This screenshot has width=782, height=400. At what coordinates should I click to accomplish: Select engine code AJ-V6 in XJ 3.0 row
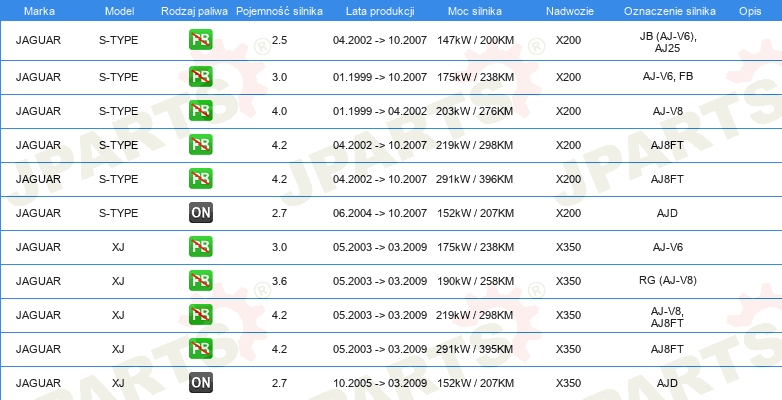click(x=667, y=247)
